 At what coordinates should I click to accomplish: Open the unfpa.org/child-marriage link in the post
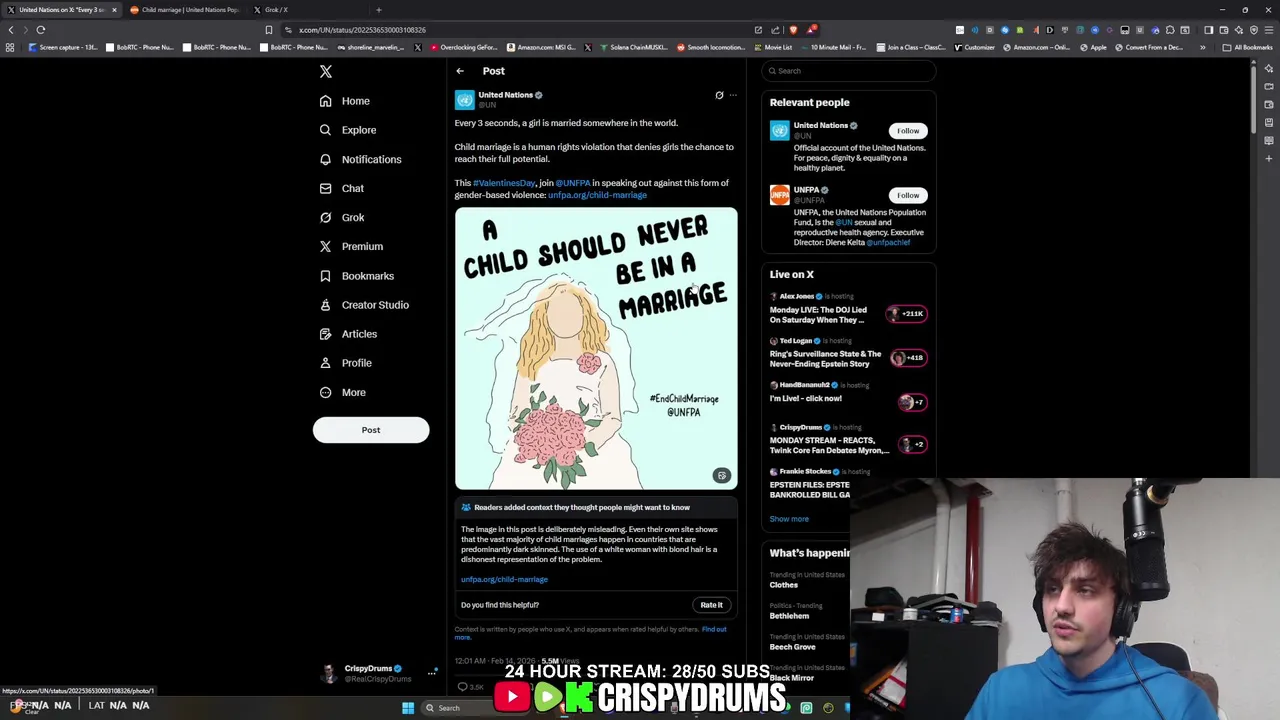click(x=597, y=195)
